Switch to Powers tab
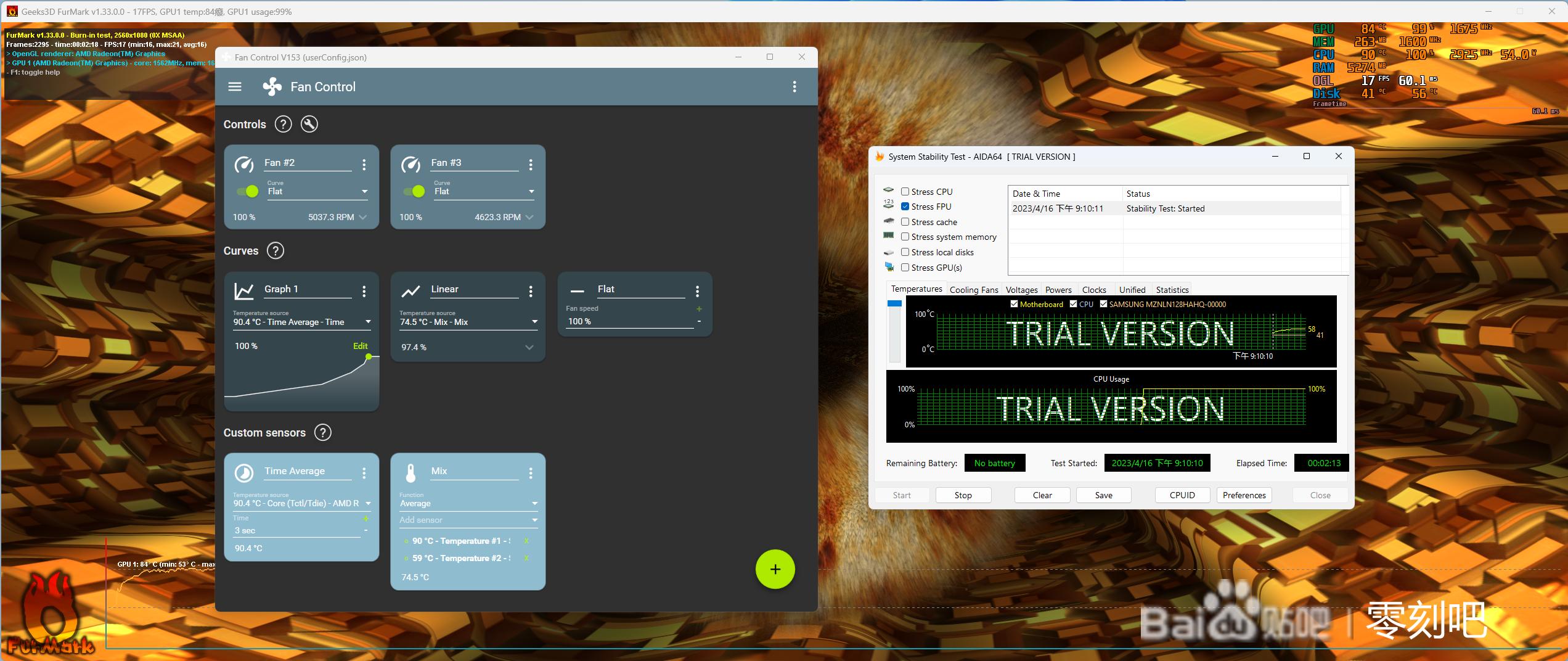1568x661 pixels. [x=1058, y=290]
